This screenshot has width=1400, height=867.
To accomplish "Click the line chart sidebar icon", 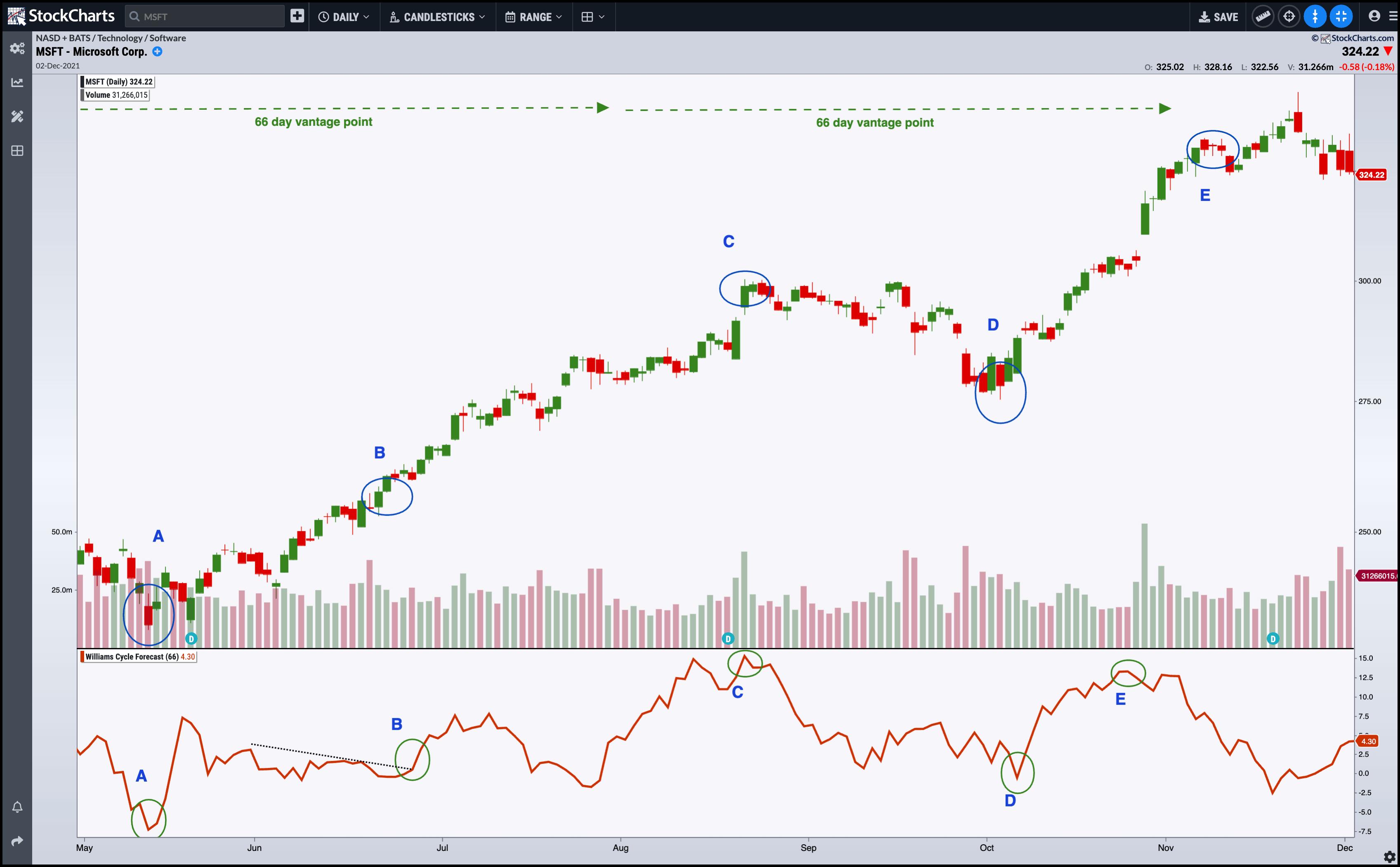I will pyautogui.click(x=17, y=82).
